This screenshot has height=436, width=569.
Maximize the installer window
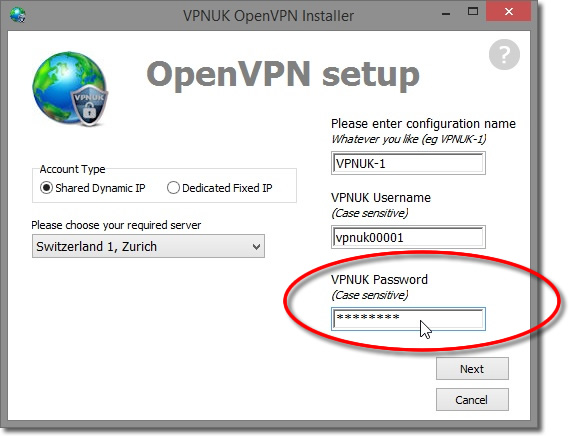472,12
